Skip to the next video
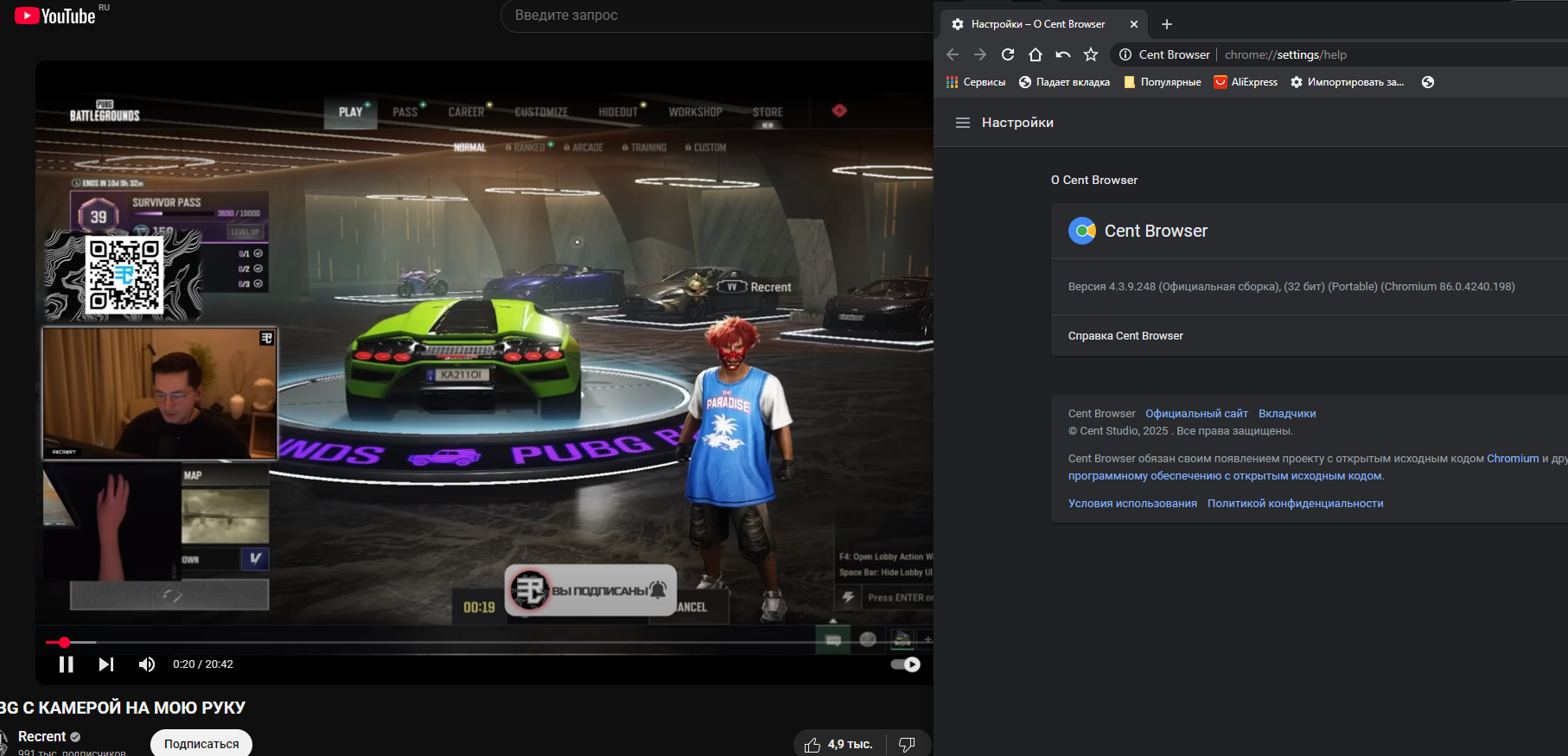The width and height of the screenshot is (1568, 756). pos(105,664)
